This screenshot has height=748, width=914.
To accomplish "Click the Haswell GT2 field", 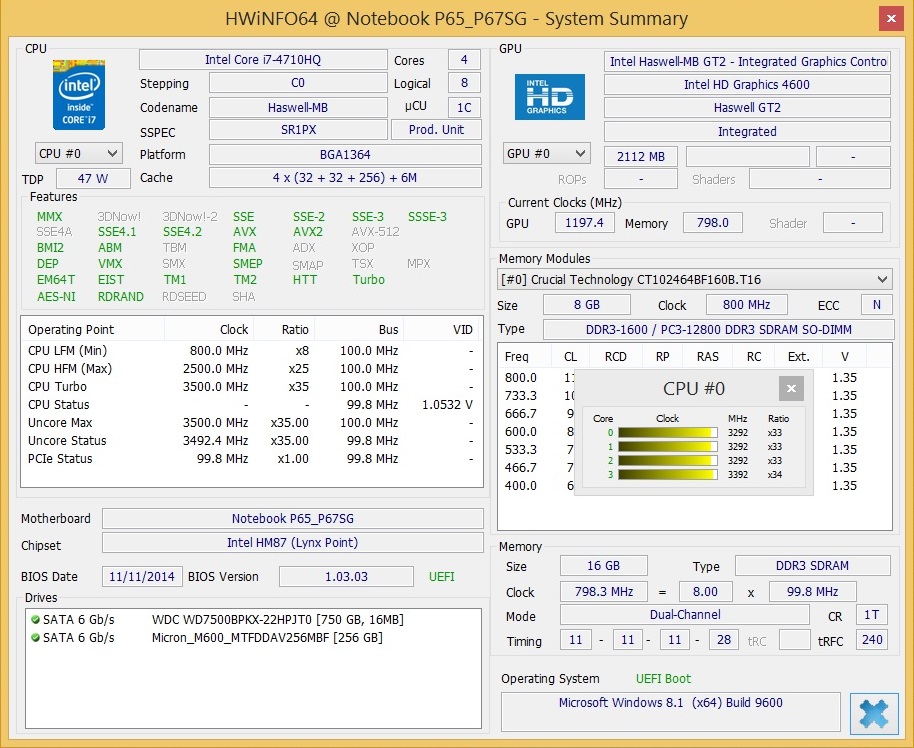I will (747, 108).
